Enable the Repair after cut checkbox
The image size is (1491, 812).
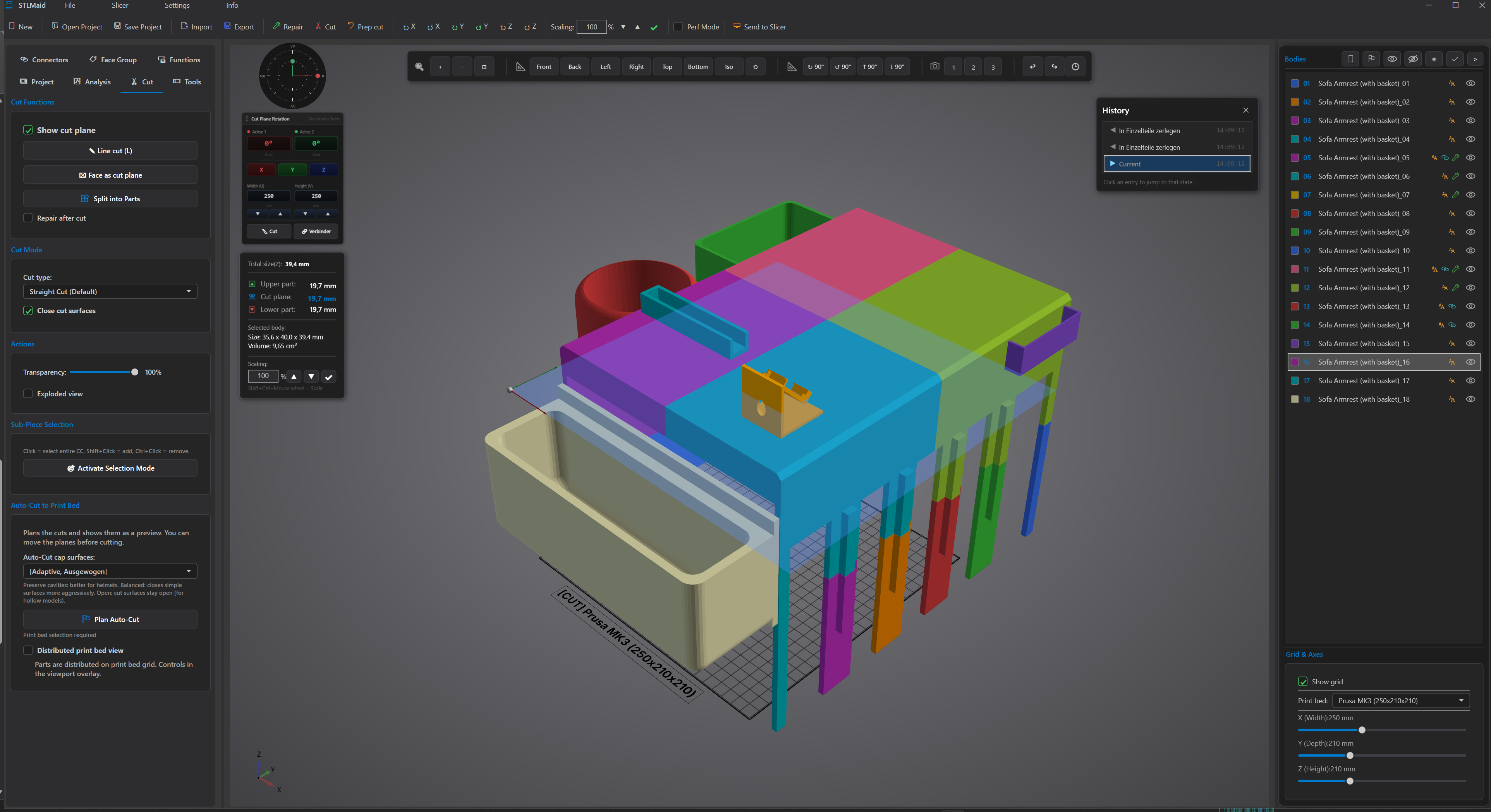pos(28,218)
